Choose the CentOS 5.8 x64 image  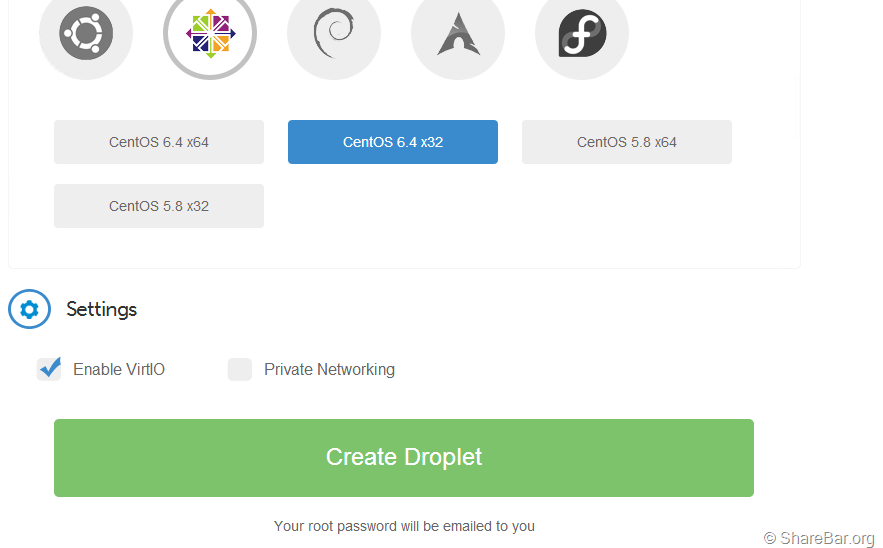[x=627, y=142]
